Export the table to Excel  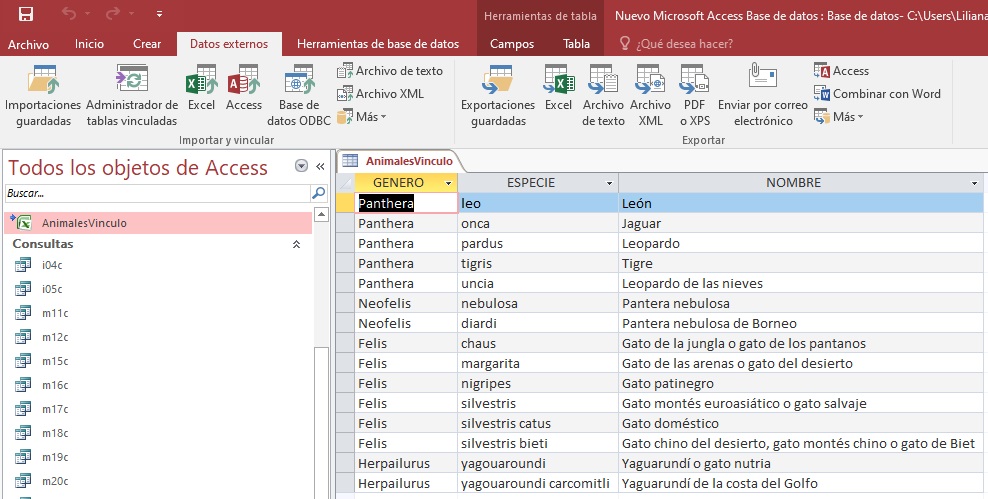point(558,88)
